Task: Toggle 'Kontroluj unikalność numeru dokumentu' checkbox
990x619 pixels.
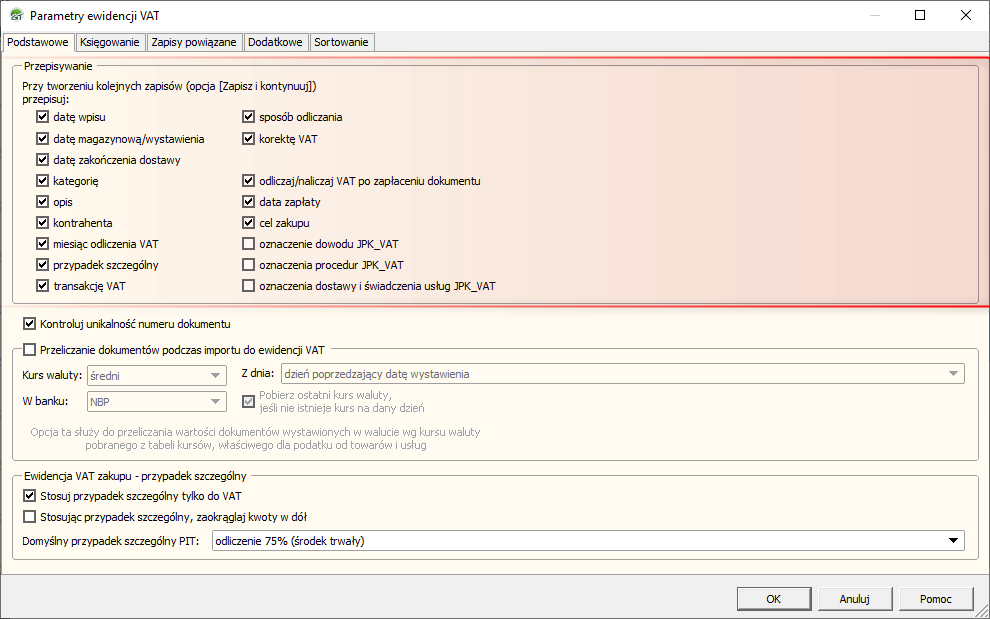Action: 29,325
